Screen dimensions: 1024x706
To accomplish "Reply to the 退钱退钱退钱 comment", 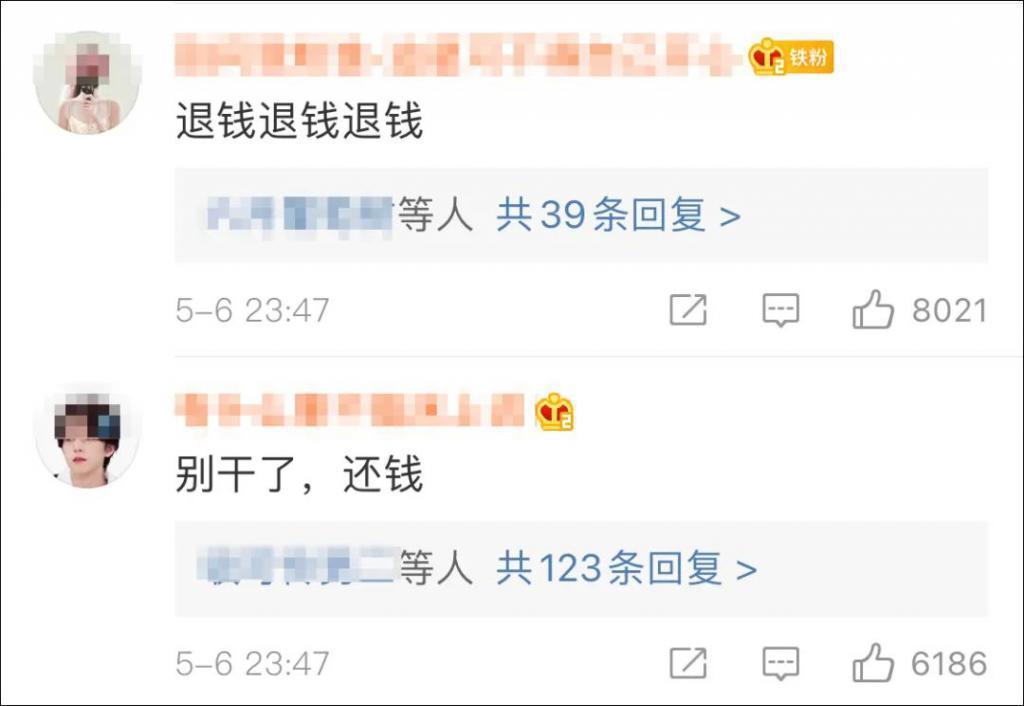I will point(780,310).
